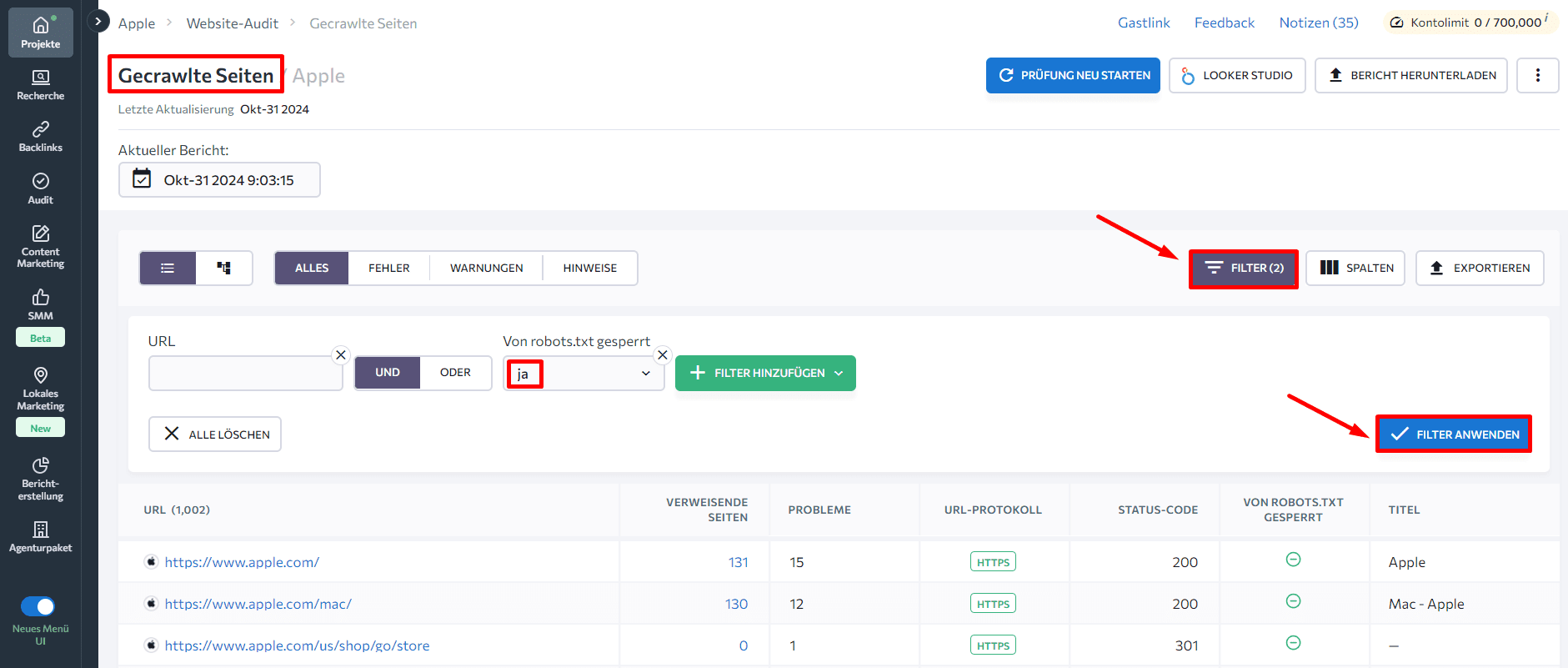
Task: Sort by Probleme column header
Action: pos(819,510)
